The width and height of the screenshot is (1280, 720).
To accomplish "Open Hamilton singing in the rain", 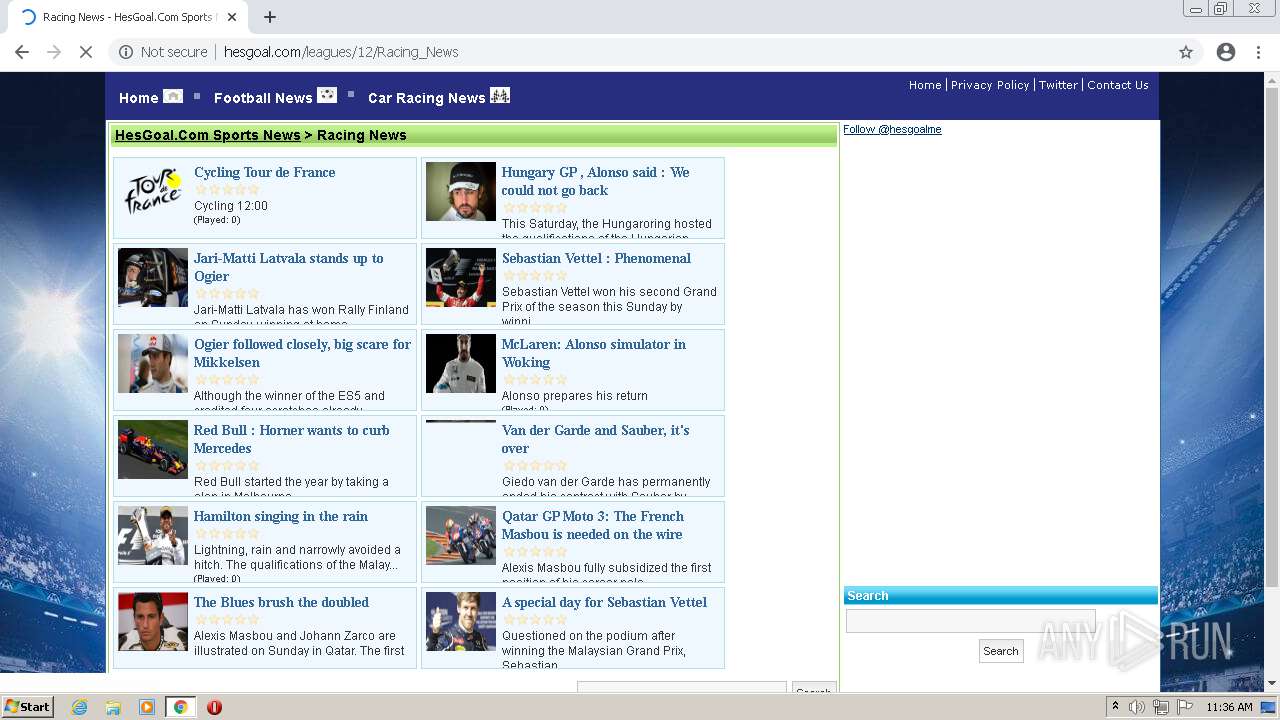I will tap(281, 516).
